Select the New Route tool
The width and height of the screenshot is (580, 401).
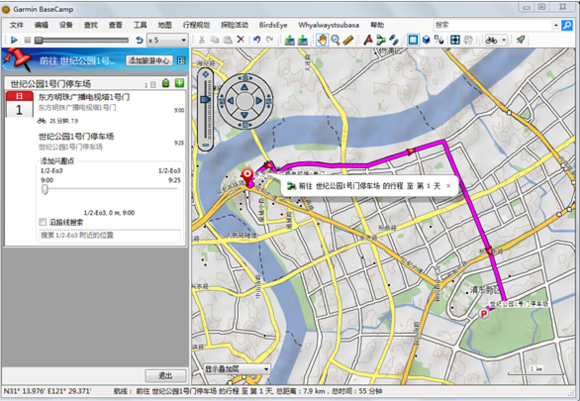click(x=381, y=40)
